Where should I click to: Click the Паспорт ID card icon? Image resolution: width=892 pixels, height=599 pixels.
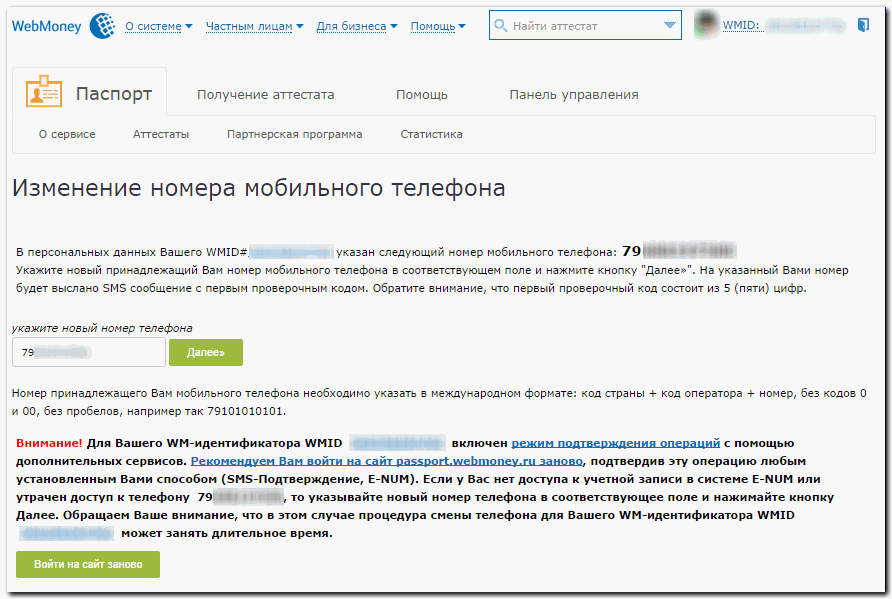coord(44,93)
